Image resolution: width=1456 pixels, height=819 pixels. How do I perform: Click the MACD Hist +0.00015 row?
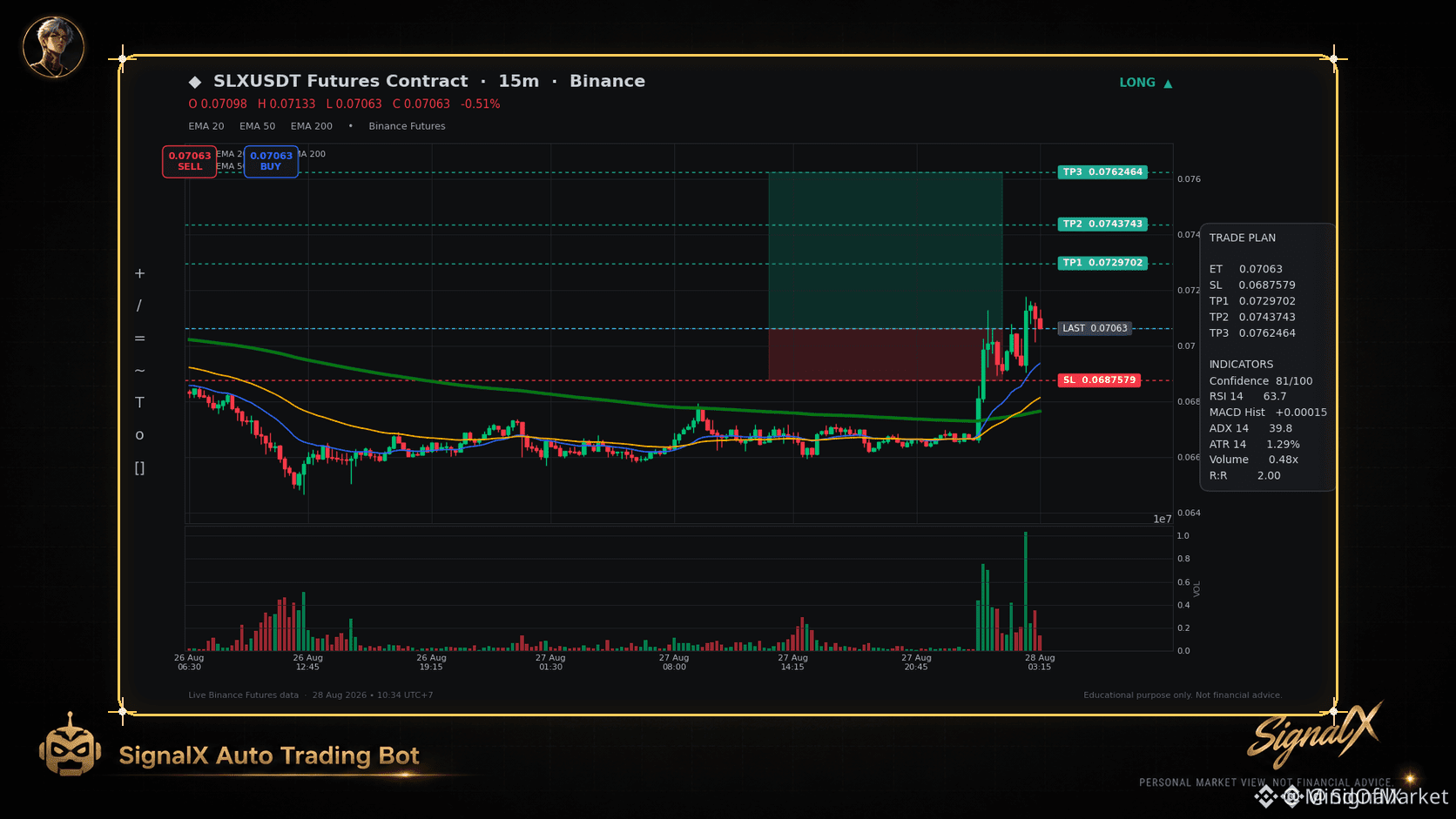coord(1268,413)
